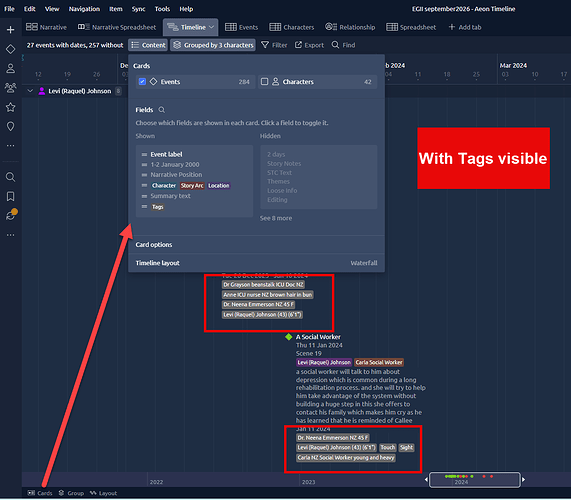Collapse the Levi (Raquel) Johnson group
This screenshot has width=571, height=500.
click(30, 91)
